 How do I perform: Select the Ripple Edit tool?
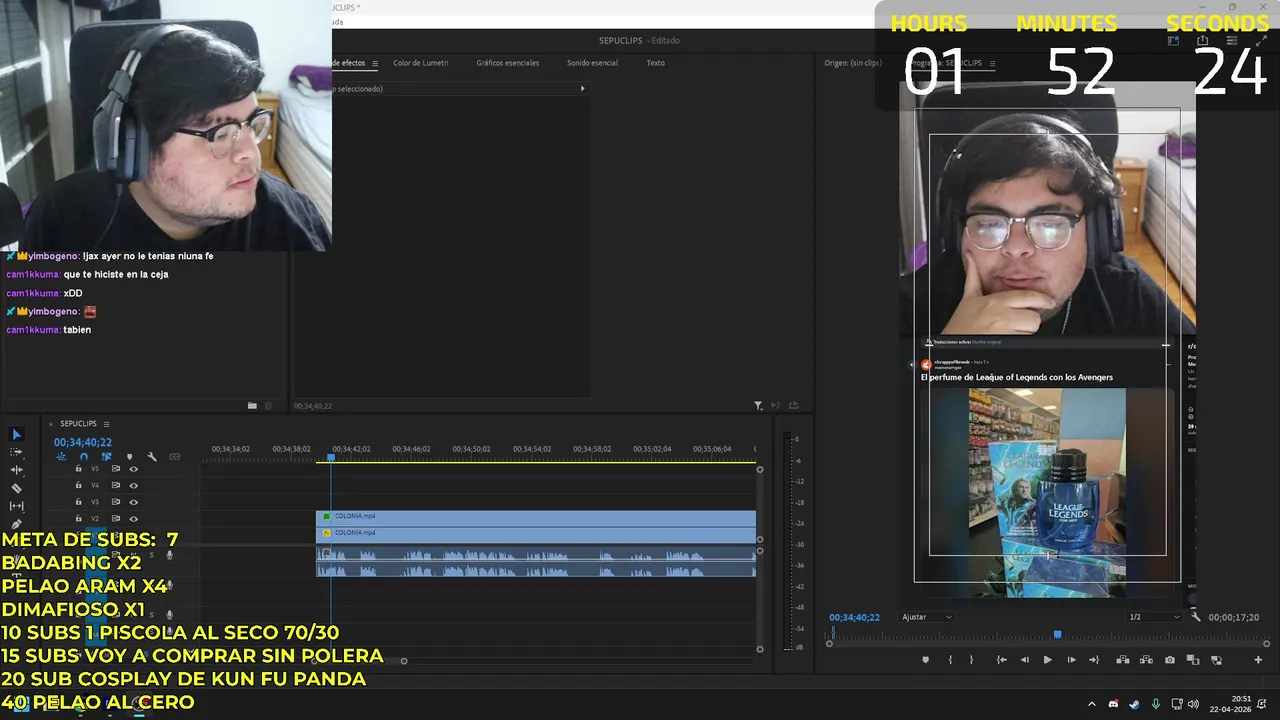16,470
